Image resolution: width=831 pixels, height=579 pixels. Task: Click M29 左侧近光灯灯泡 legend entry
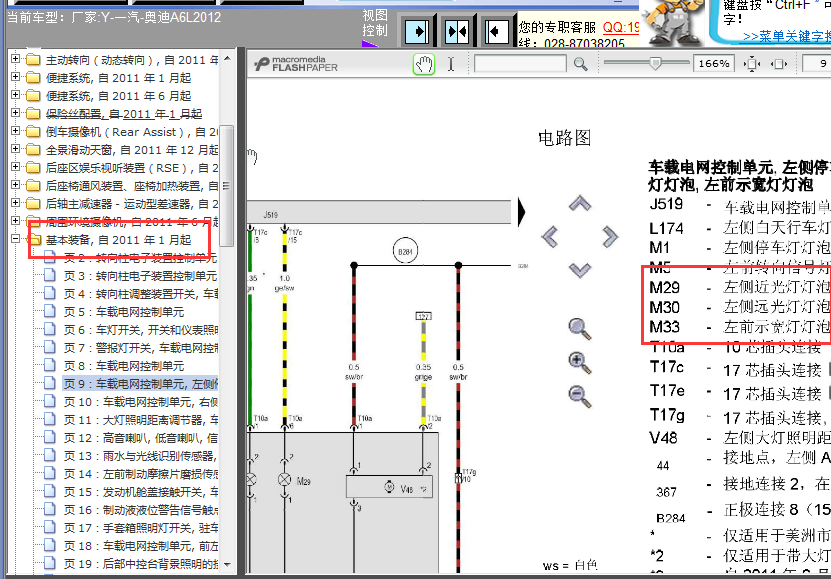740,287
